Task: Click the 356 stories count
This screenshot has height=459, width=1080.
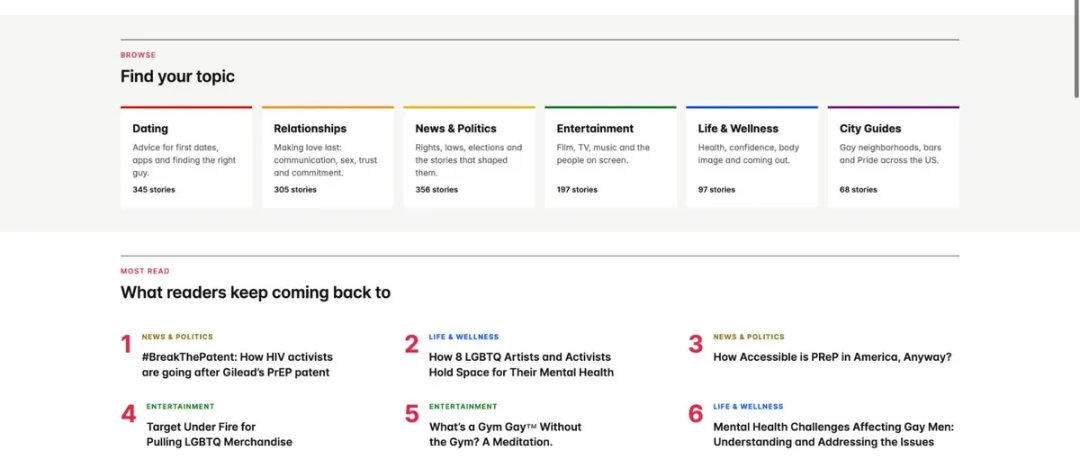Action: click(x=436, y=190)
